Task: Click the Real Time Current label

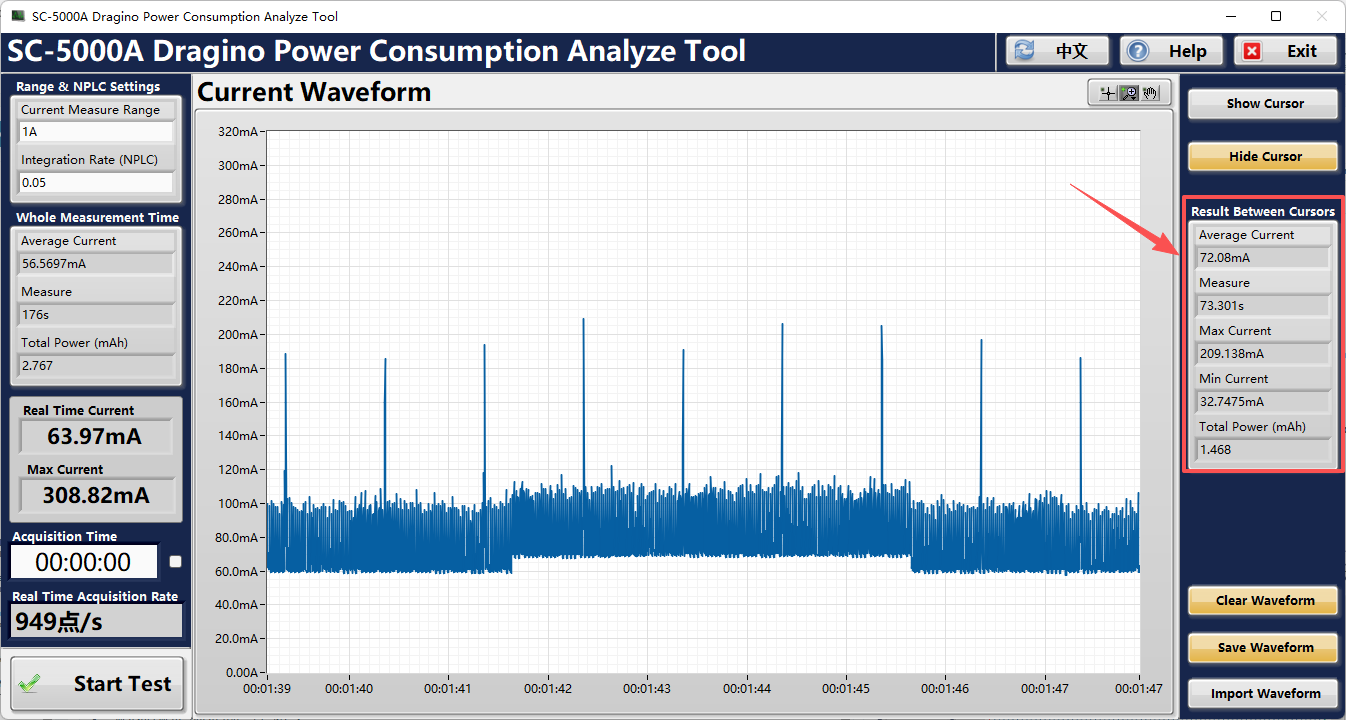Action: pos(79,411)
